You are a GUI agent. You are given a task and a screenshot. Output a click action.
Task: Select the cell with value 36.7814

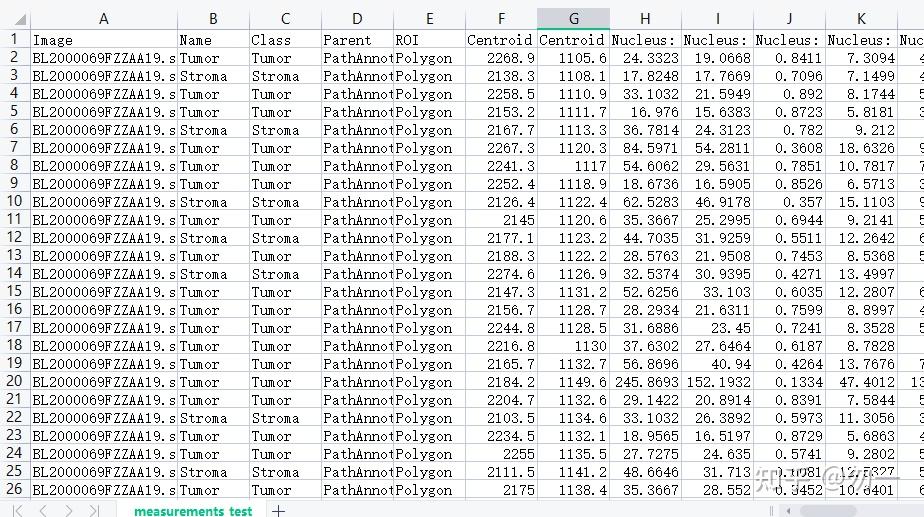[x=645, y=130]
